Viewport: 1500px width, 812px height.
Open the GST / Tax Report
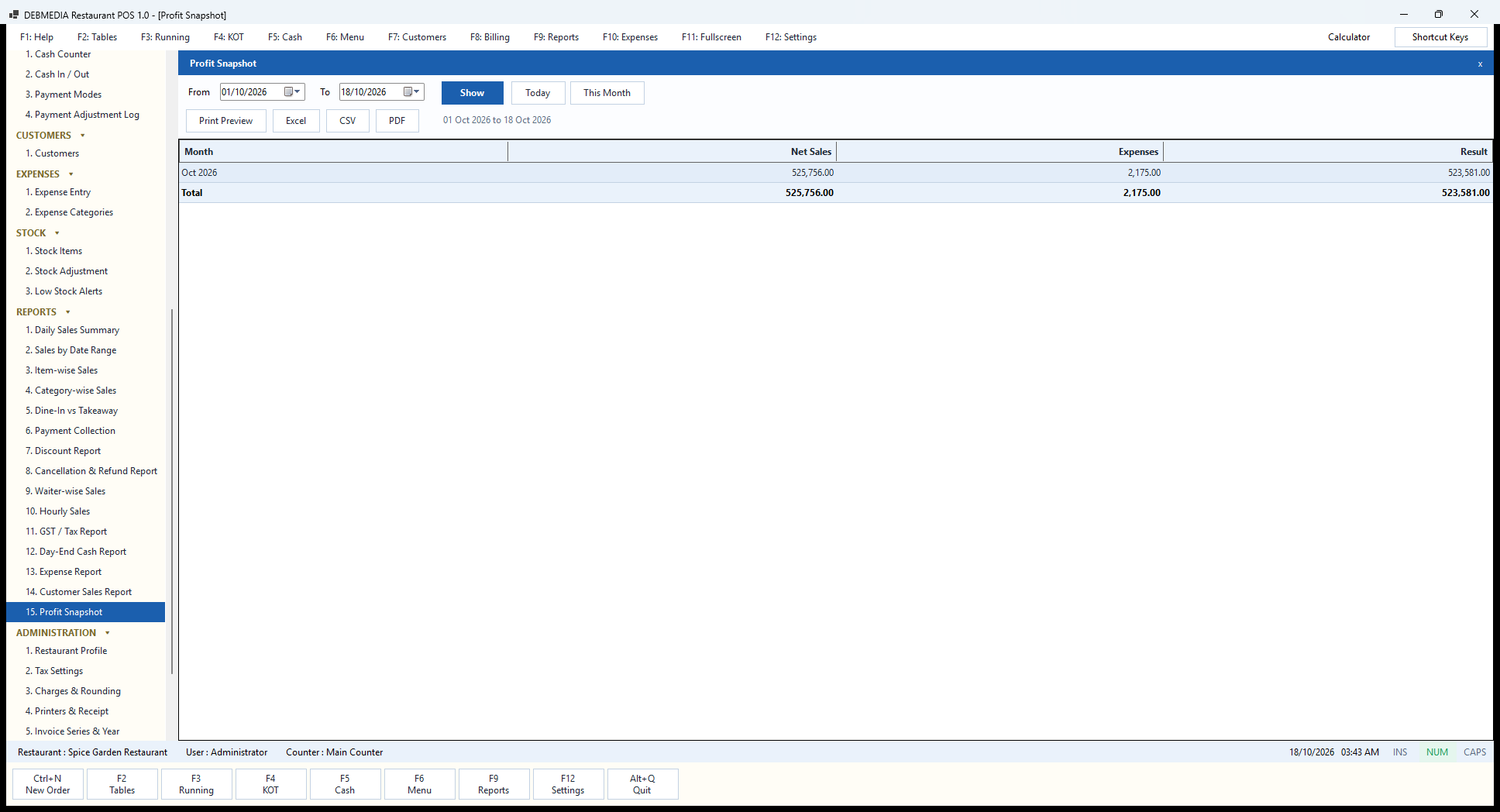[x=67, y=532]
